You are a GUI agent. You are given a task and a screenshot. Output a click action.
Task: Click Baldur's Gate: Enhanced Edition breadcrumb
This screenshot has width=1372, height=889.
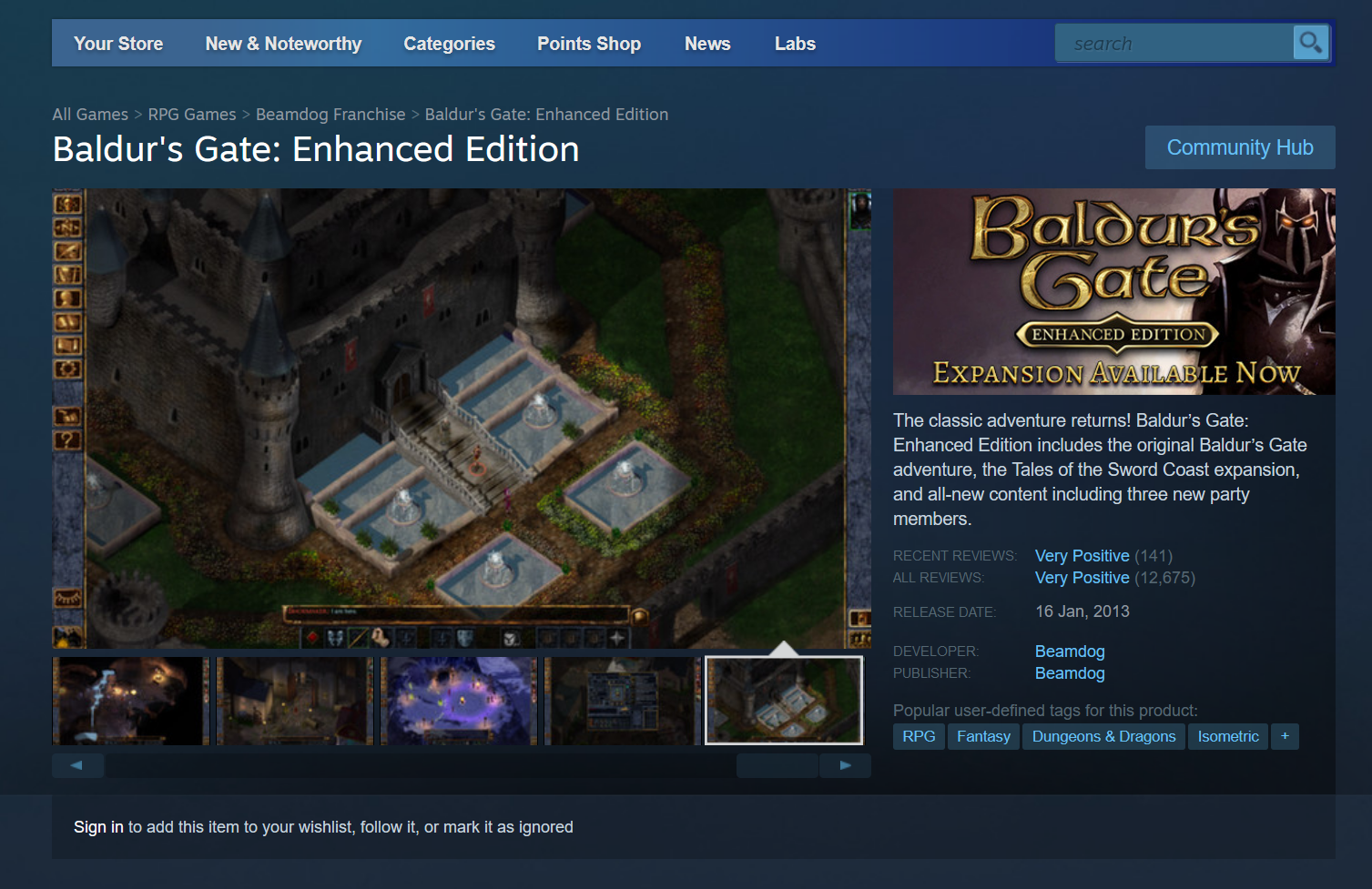(546, 115)
